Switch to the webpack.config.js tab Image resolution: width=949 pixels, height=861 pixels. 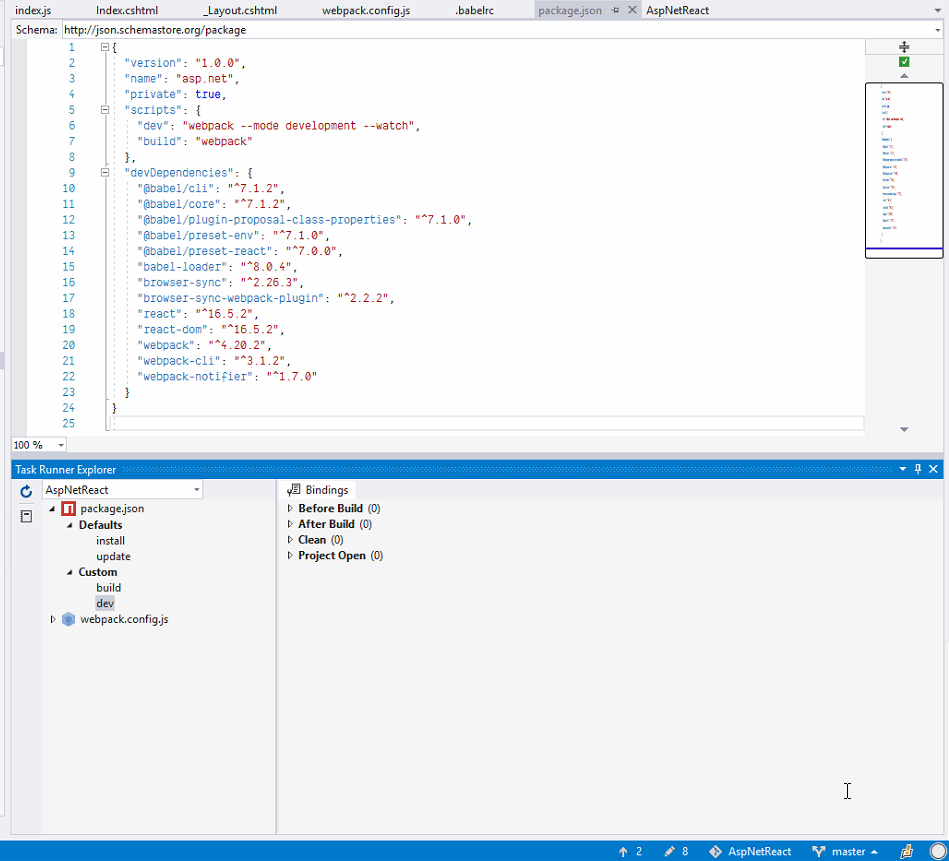(366, 10)
